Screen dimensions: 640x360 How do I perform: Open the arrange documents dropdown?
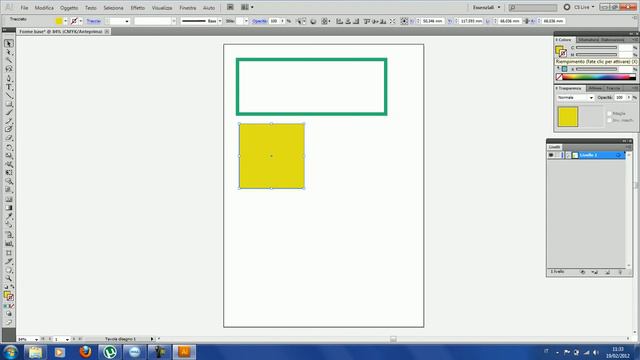tap(247, 7)
